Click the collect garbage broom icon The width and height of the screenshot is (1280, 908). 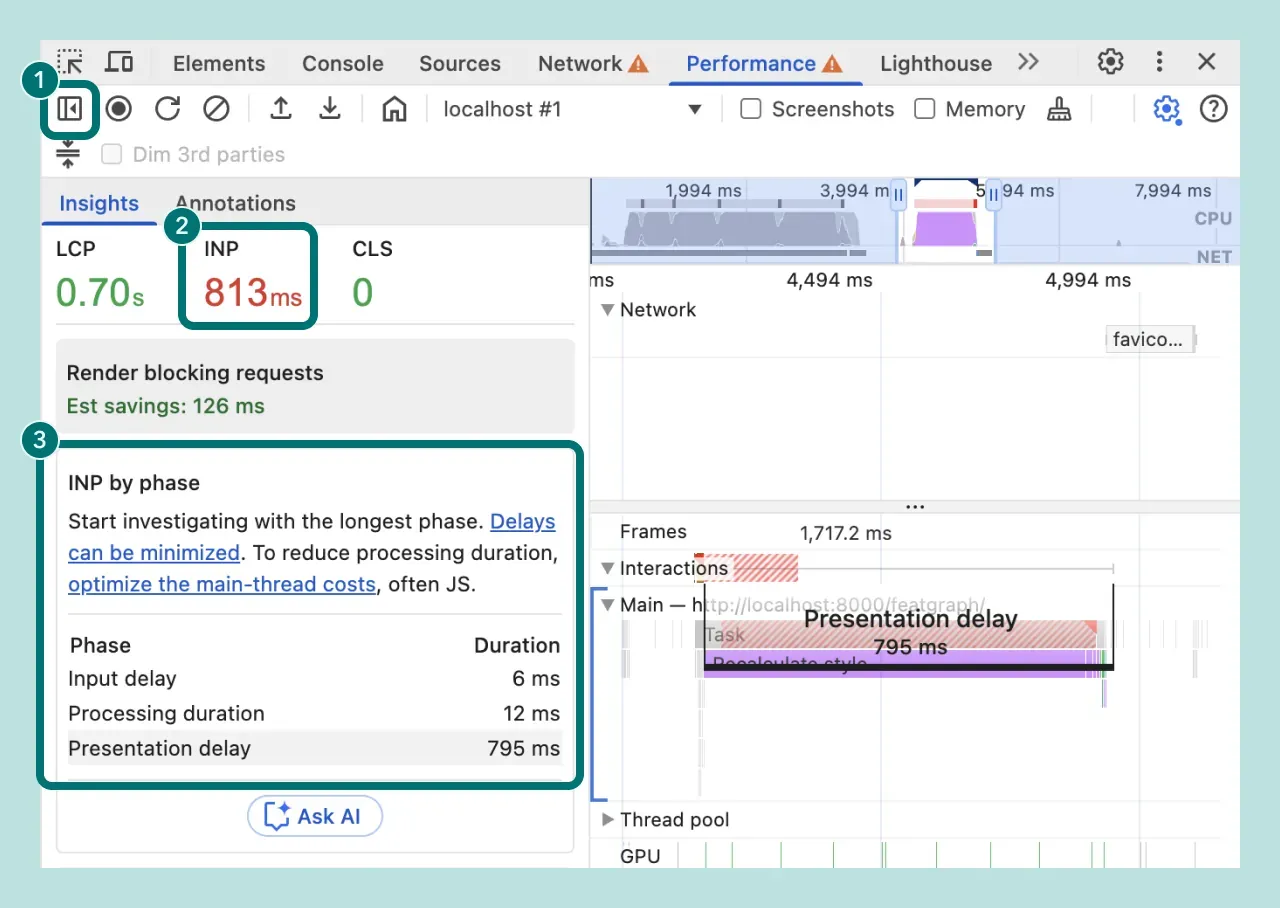[x=1059, y=109]
